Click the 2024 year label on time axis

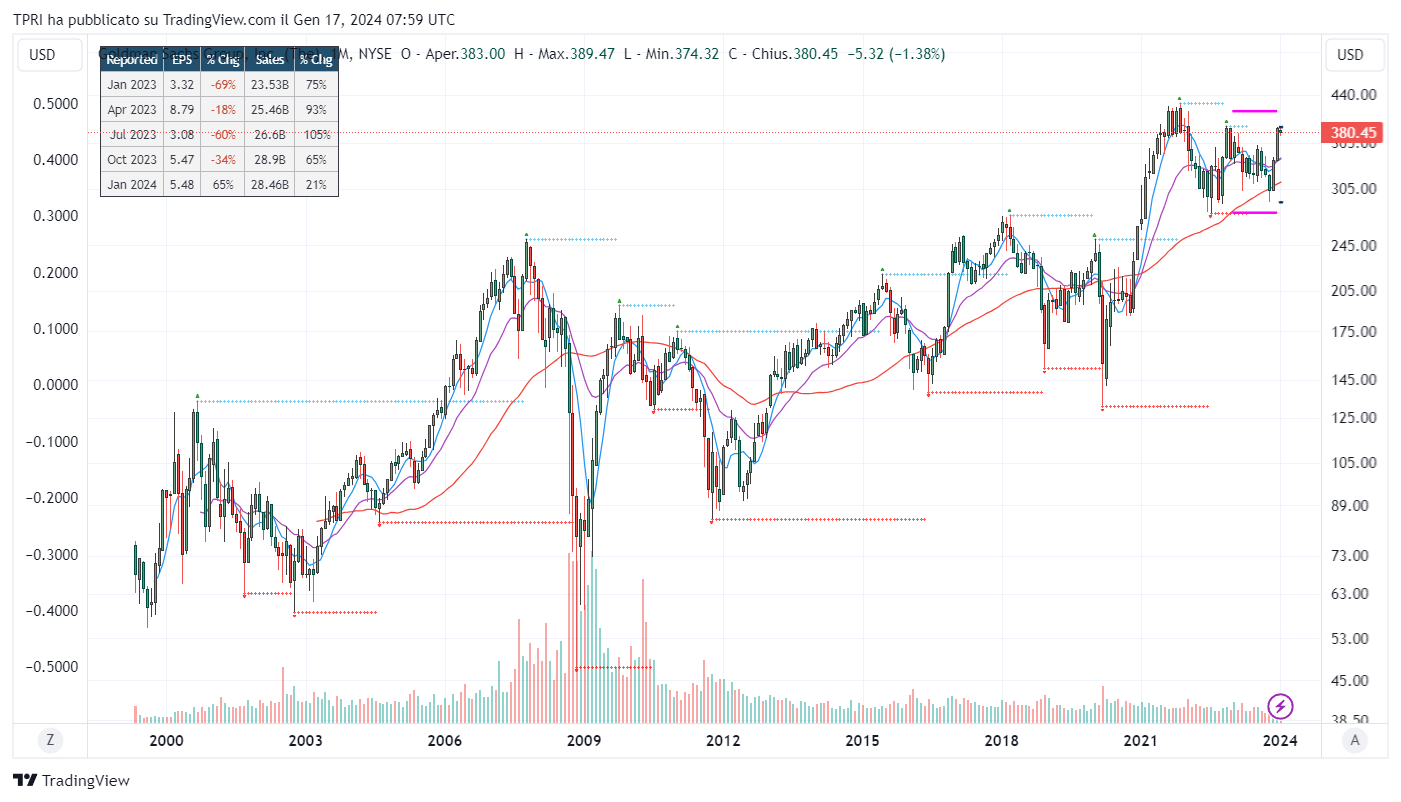pyautogui.click(x=1280, y=740)
